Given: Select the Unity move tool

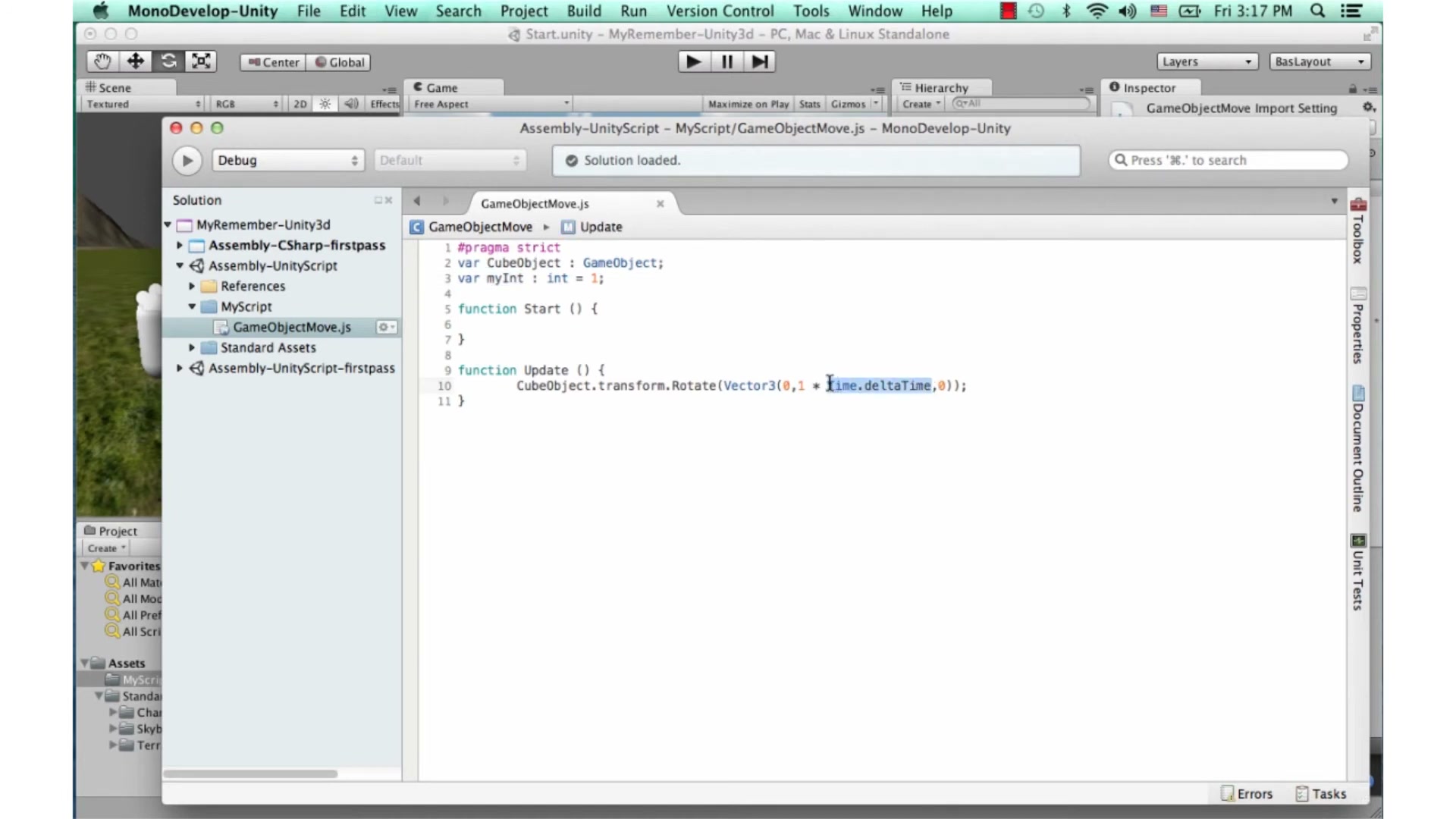Looking at the screenshot, I should (136, 61).
